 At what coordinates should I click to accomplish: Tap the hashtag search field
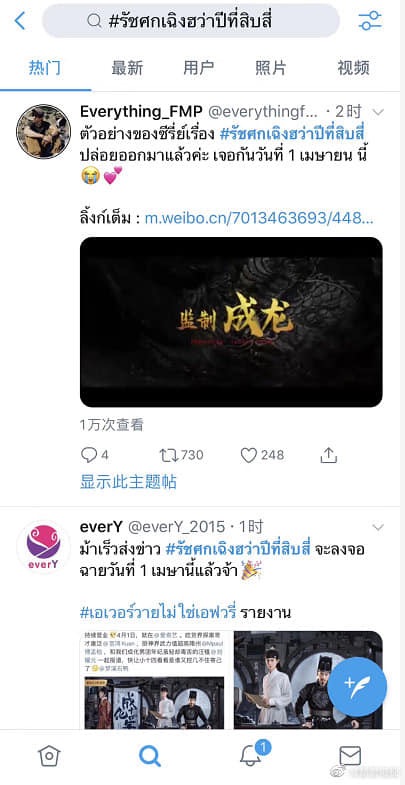[x=191, y=21]
